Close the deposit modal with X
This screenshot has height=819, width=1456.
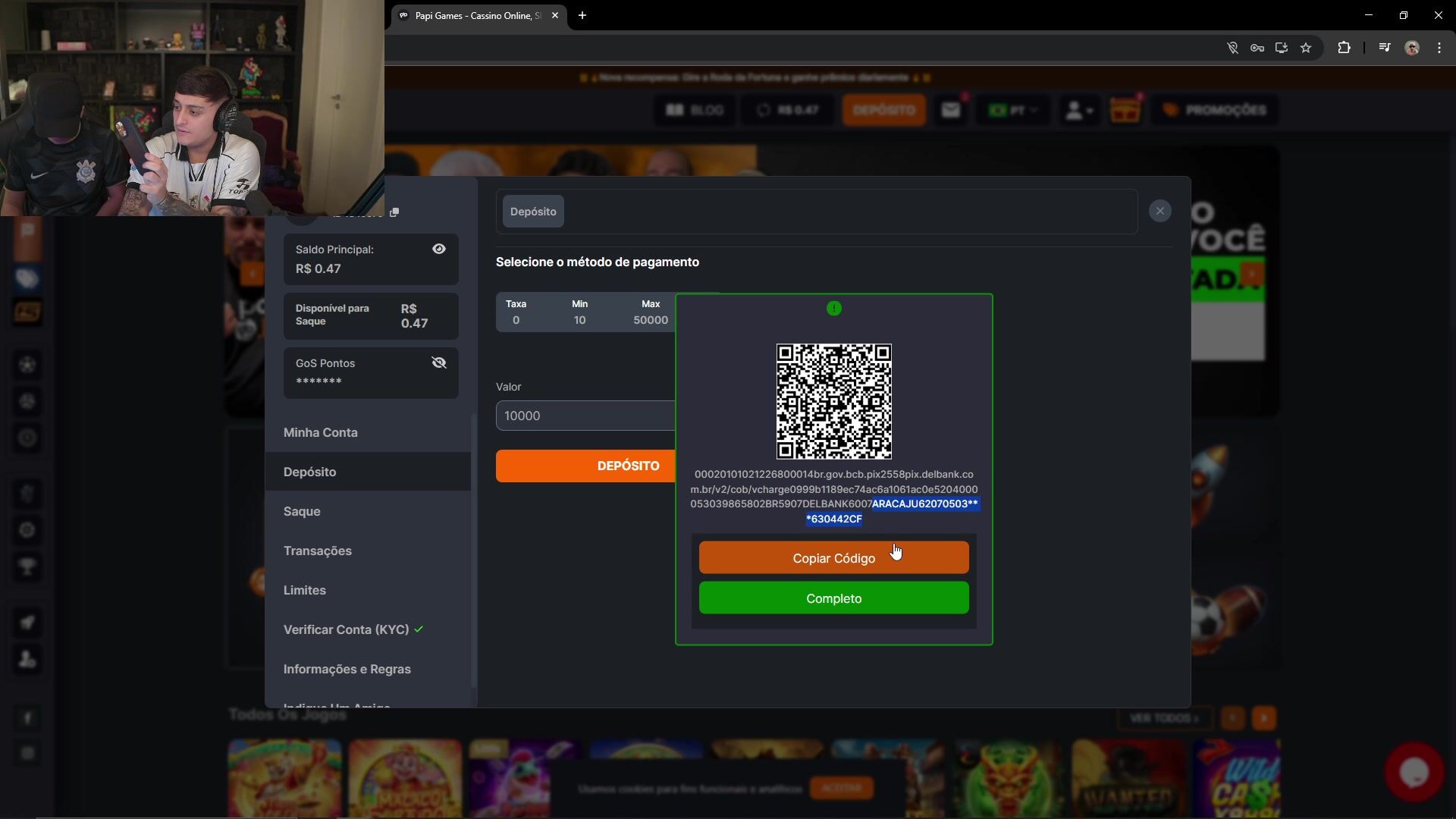[x=1159, y=211]
